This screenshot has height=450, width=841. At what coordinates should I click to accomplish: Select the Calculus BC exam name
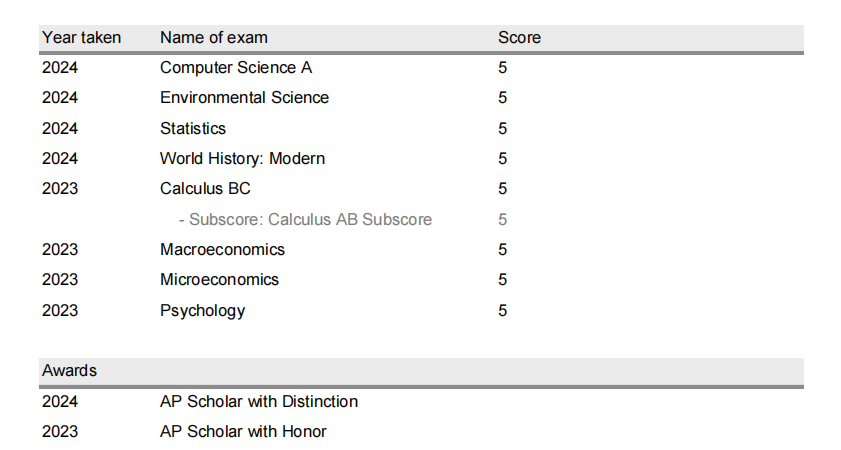(x=205, y=188)
